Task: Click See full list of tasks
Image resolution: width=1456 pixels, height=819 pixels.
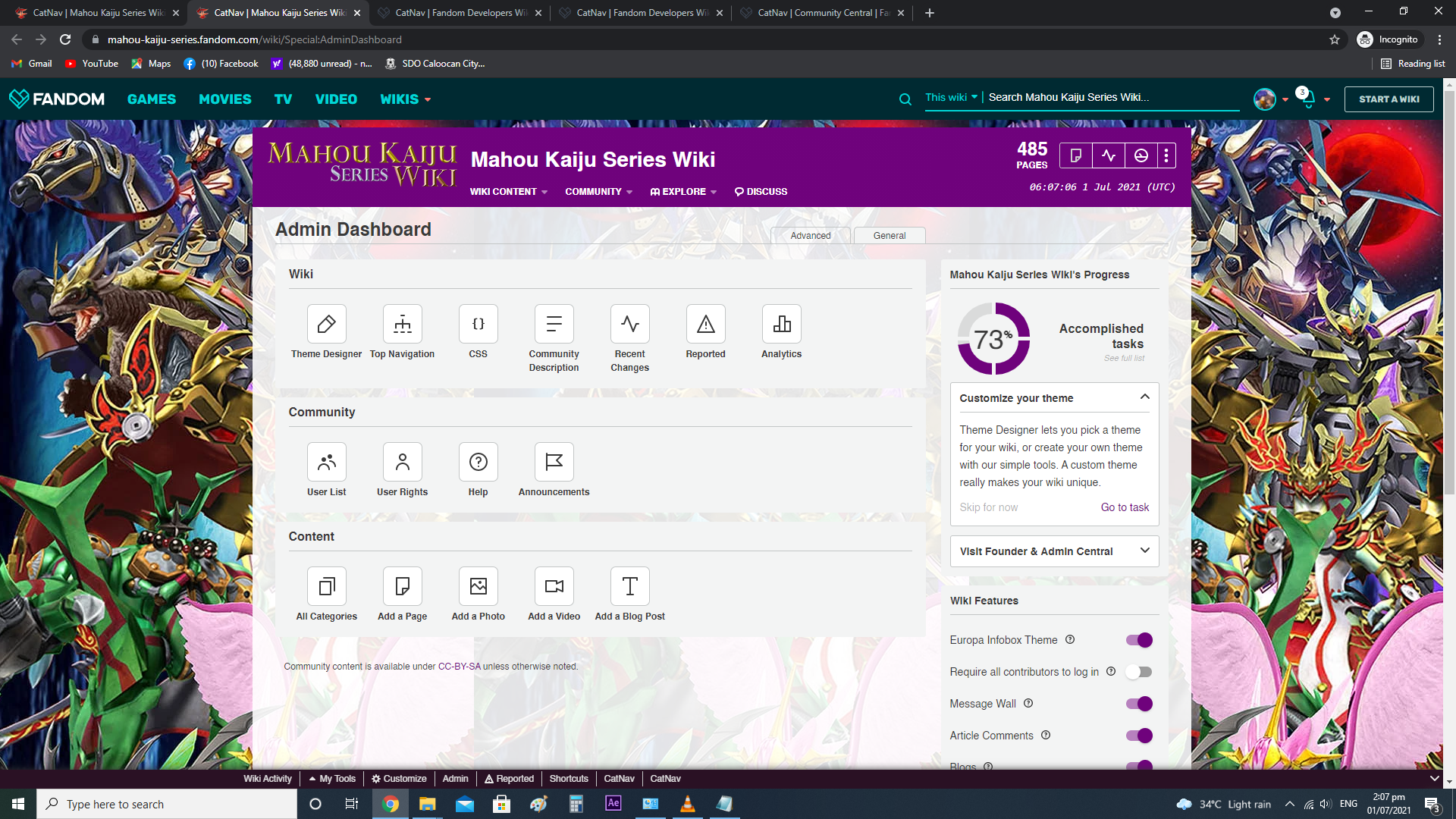Action: coord(1124,358)
